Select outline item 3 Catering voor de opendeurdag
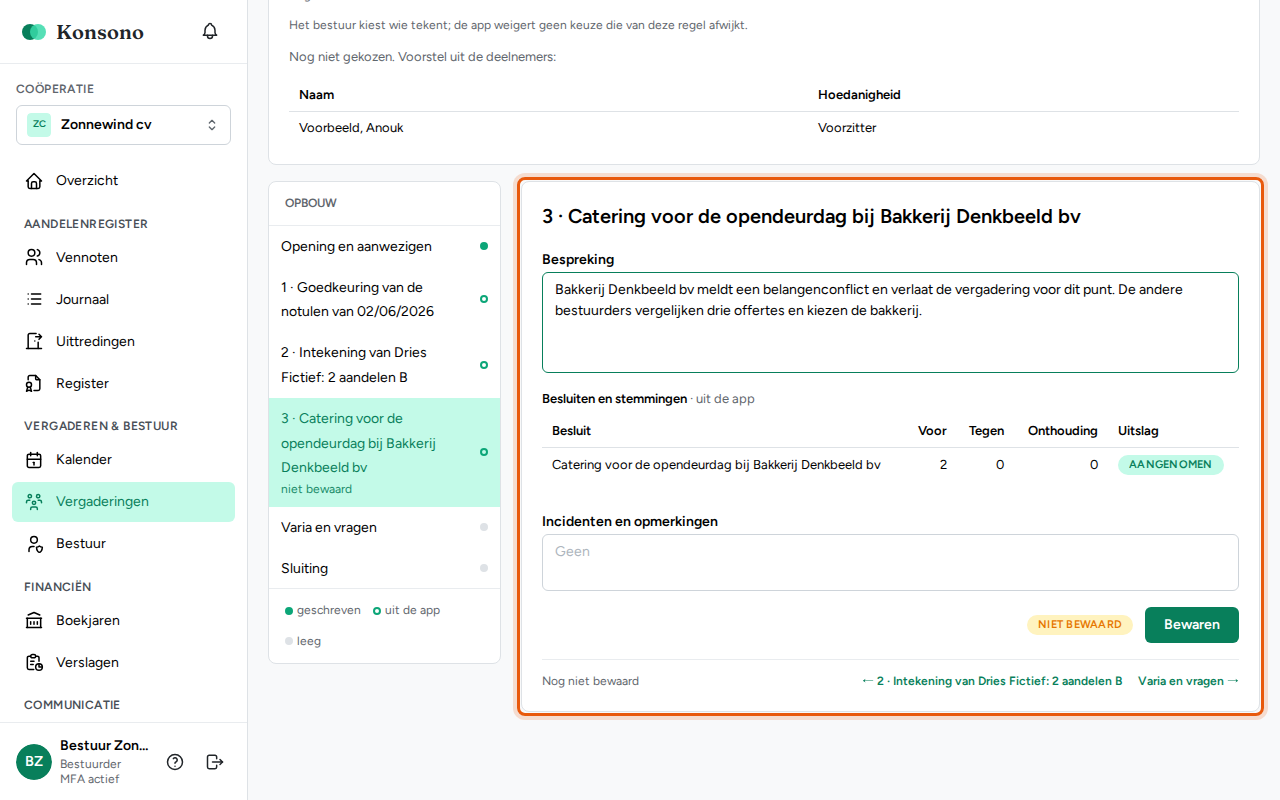1280x800 pixels. click(x=384, y=453)
